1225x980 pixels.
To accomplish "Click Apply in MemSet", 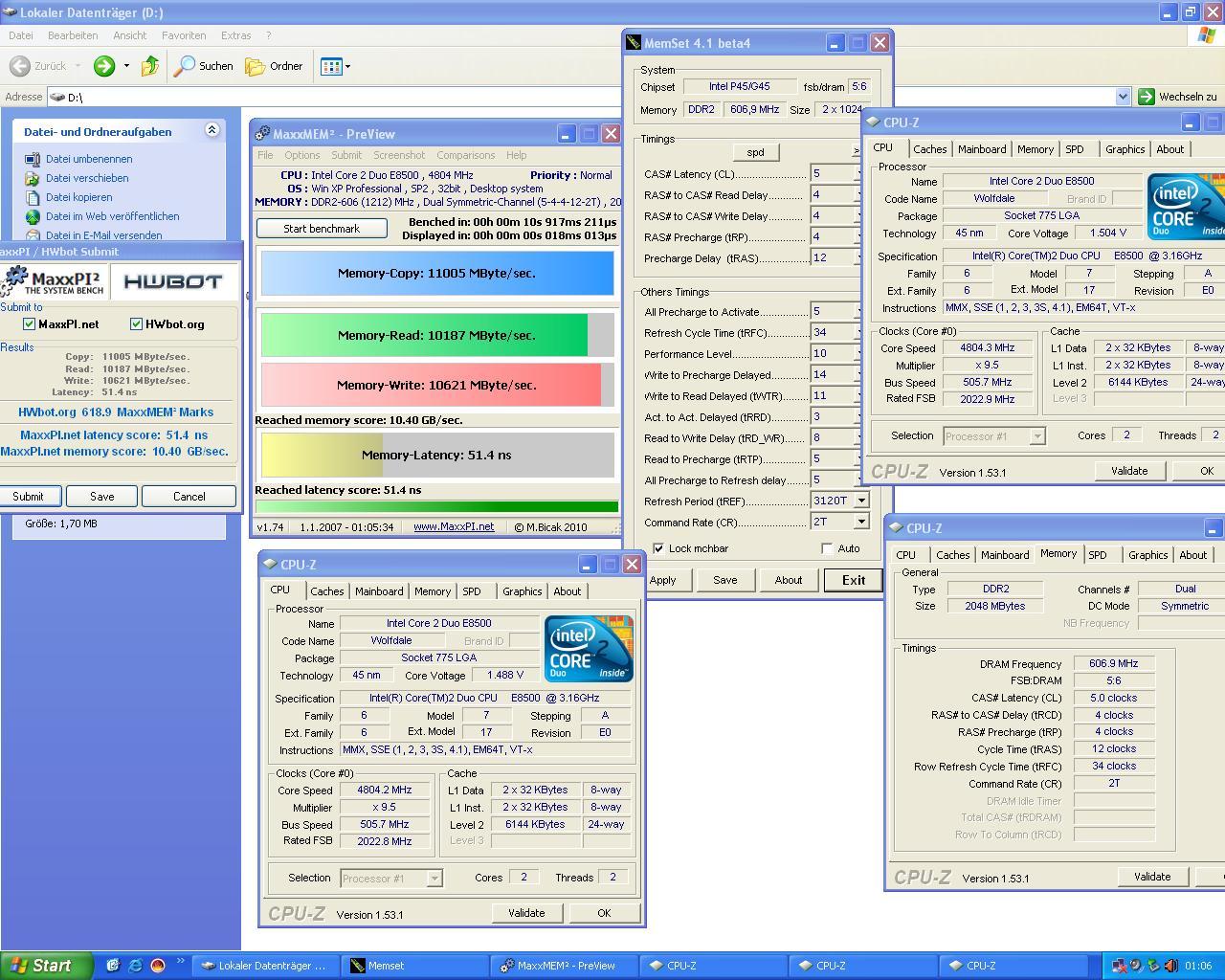I will pyautogui.click(x=662, y=580).
